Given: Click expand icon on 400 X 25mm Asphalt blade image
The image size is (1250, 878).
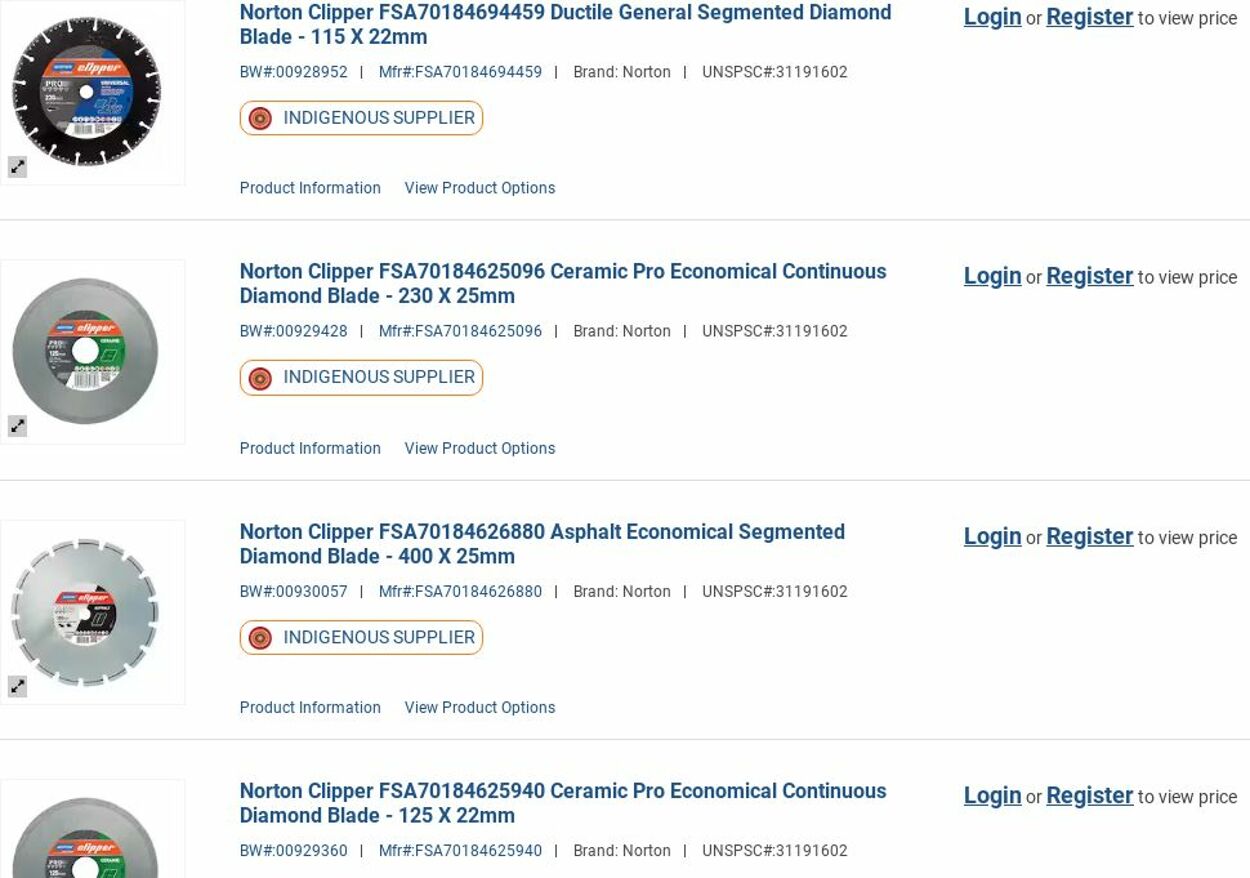Looking at the screenshot, I should coord(17,686).
